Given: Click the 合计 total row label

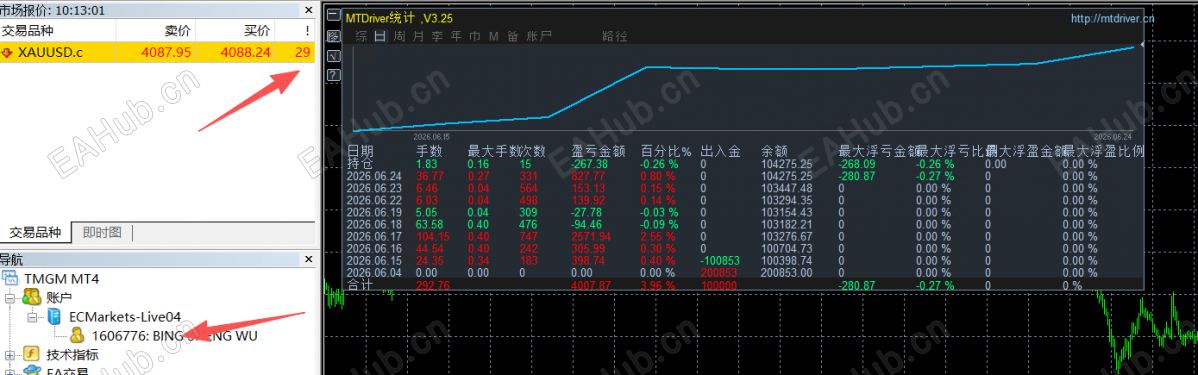Looking at the screenshot, I should pyautogui.click(x=360, y=286).
